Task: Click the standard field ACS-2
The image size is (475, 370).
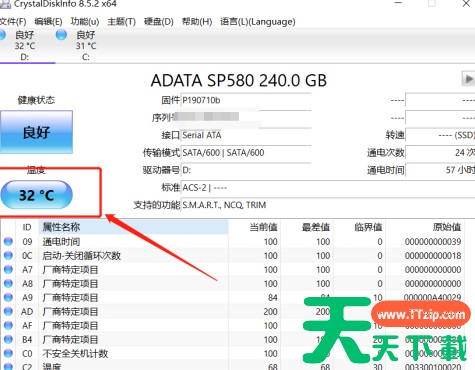Action: (328, 188)
